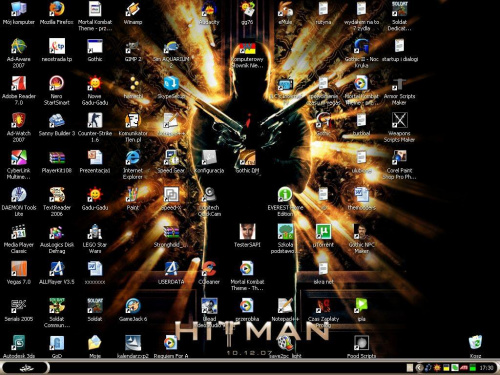500x375 pixels.
Task: Open the Gadu-Gadu sun tray icon
Action: point(437,368)
